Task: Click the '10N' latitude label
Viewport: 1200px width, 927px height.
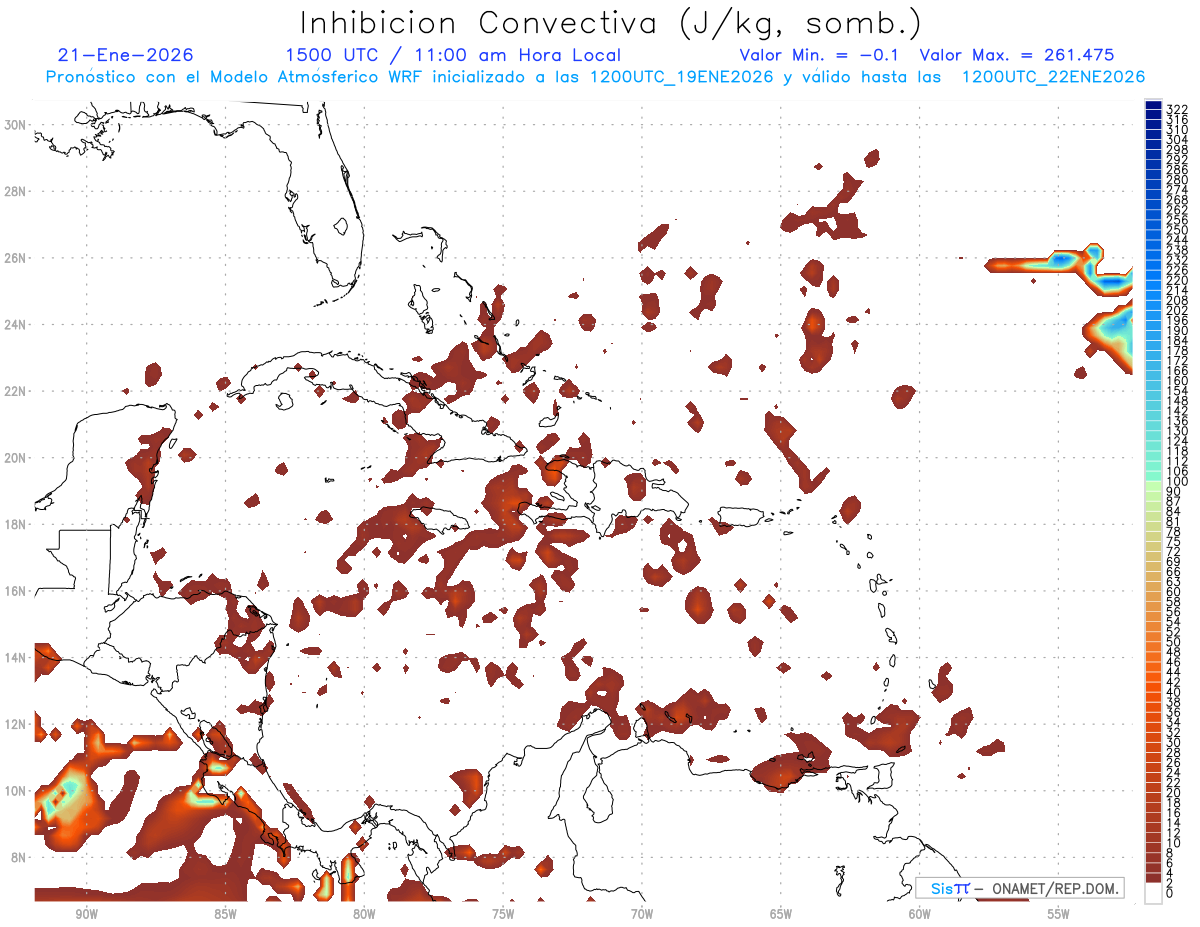Action: click(15, 791)
